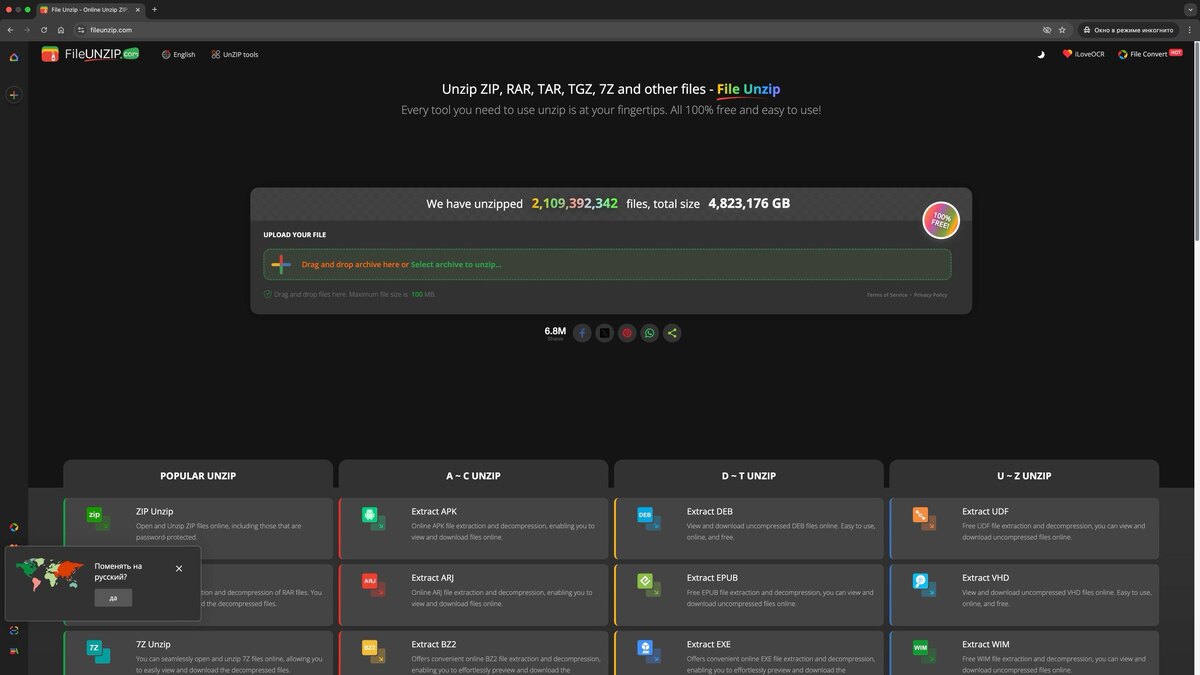Click the world map image in popup
Image resolution: width=1200 pixels, height=675 pixels.
pos(50,574)
